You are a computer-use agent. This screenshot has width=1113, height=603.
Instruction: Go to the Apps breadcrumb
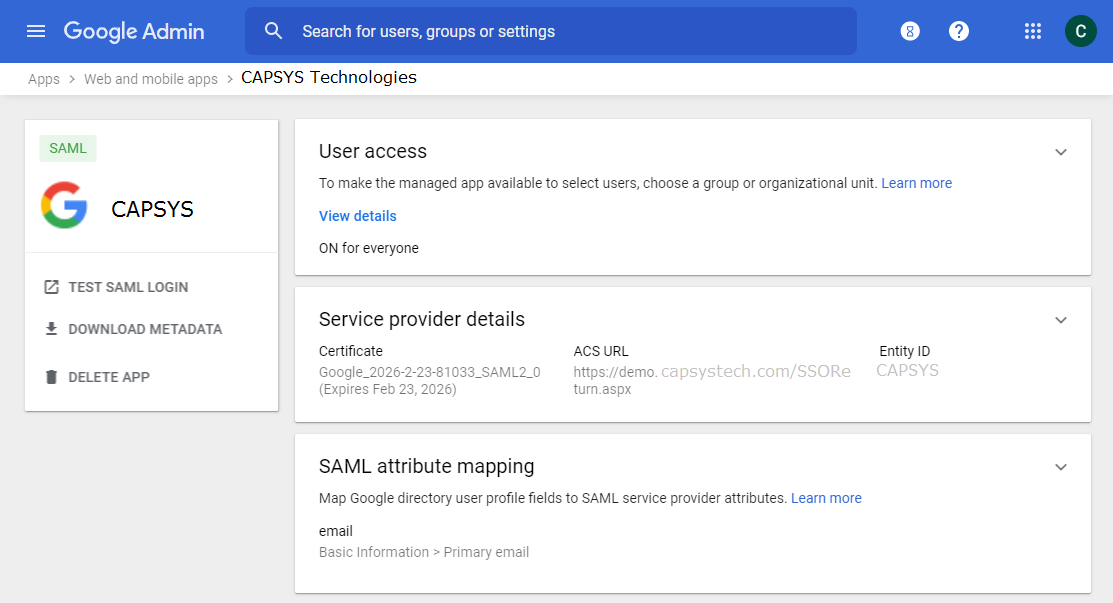pyautogui.click(x=44, y=79)
